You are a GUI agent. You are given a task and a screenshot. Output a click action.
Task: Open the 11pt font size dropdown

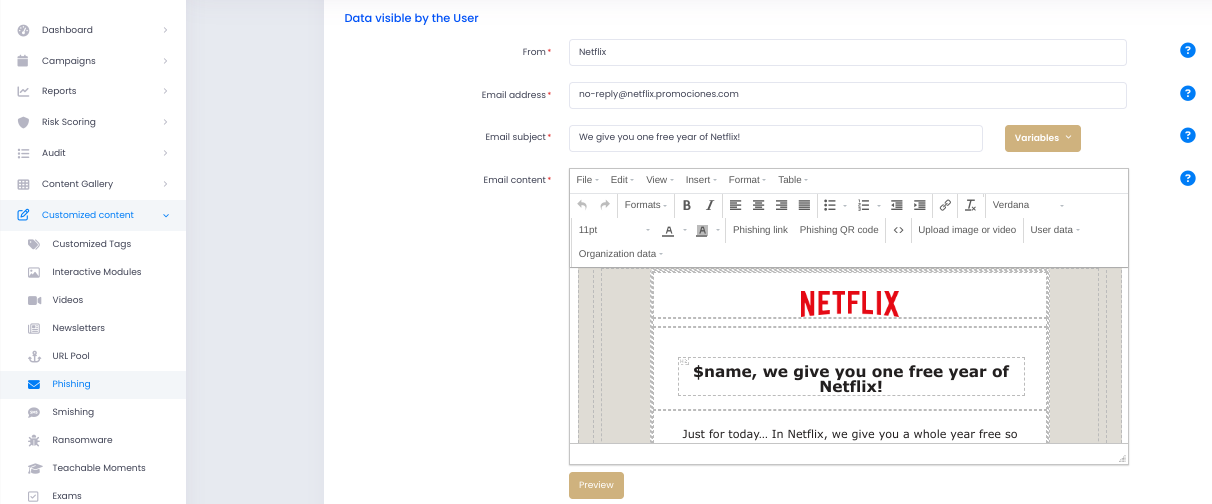pos(614,230)
